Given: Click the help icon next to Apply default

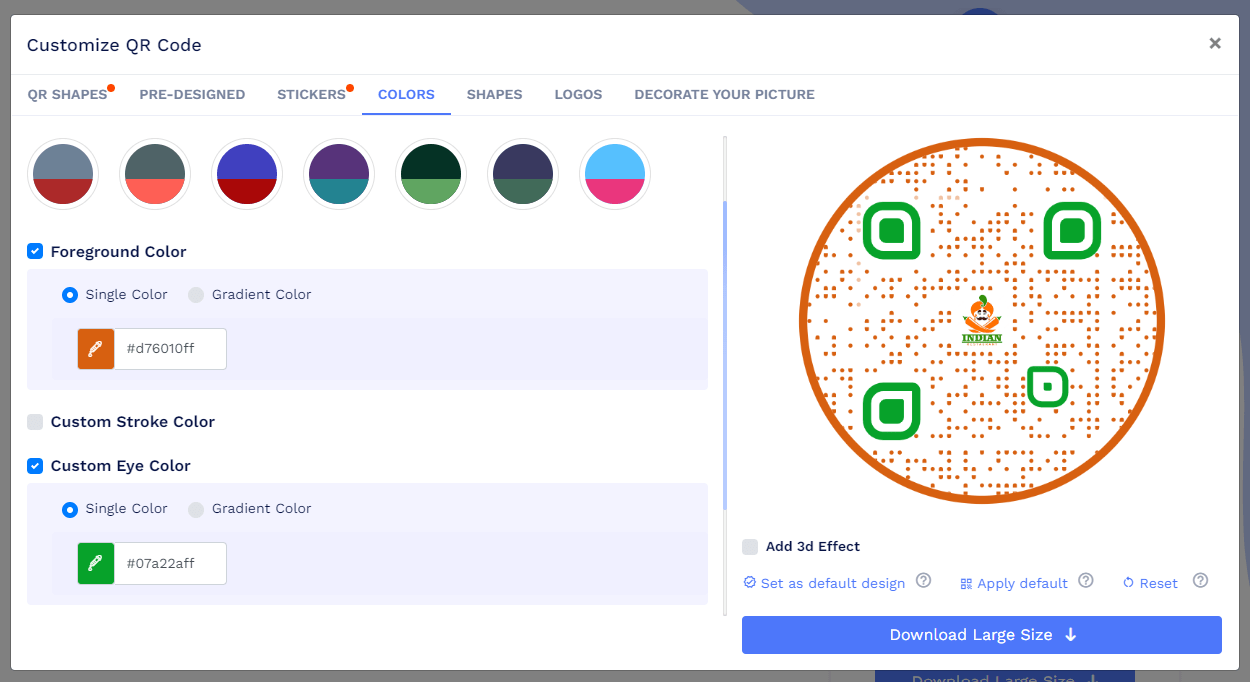Looking at the screenshot, I should click(1086, 580).
